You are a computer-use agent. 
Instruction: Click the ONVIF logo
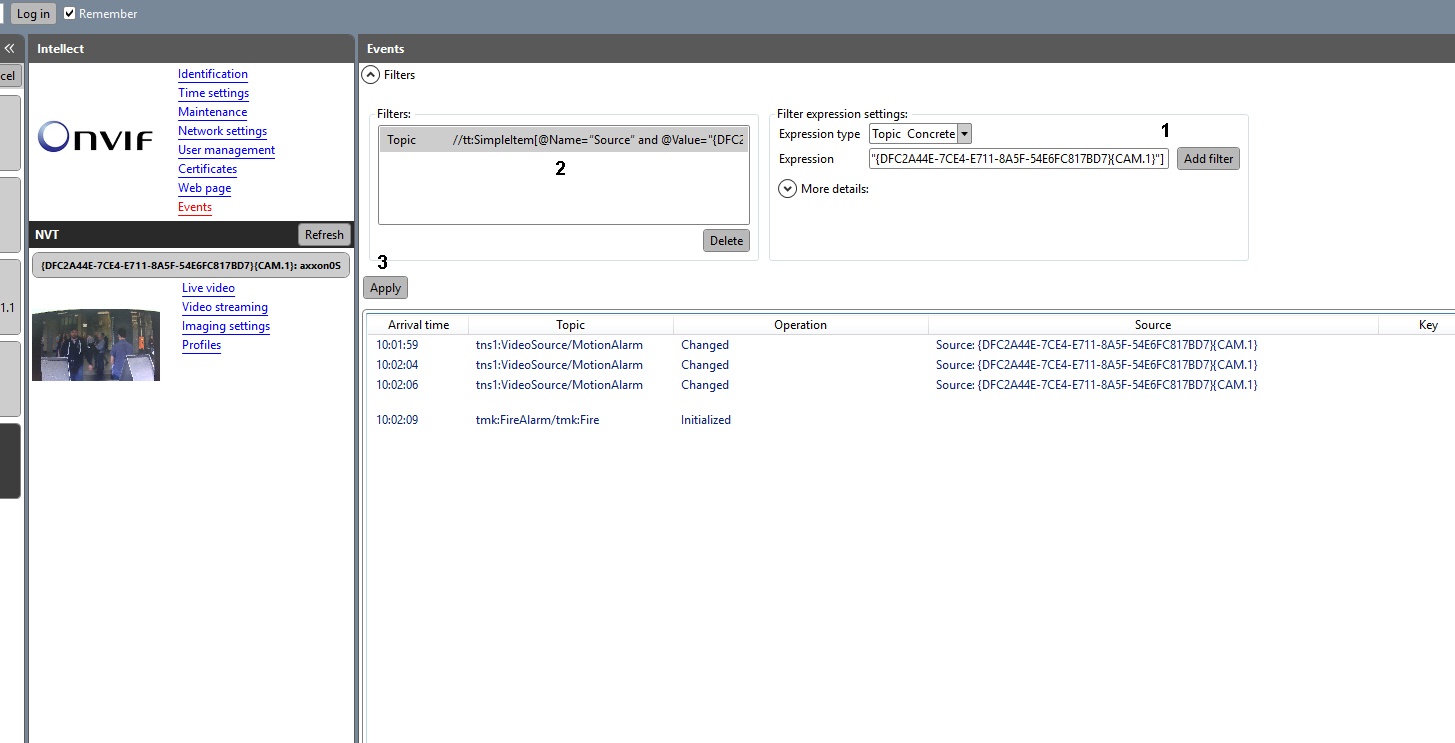click(95, 138)
